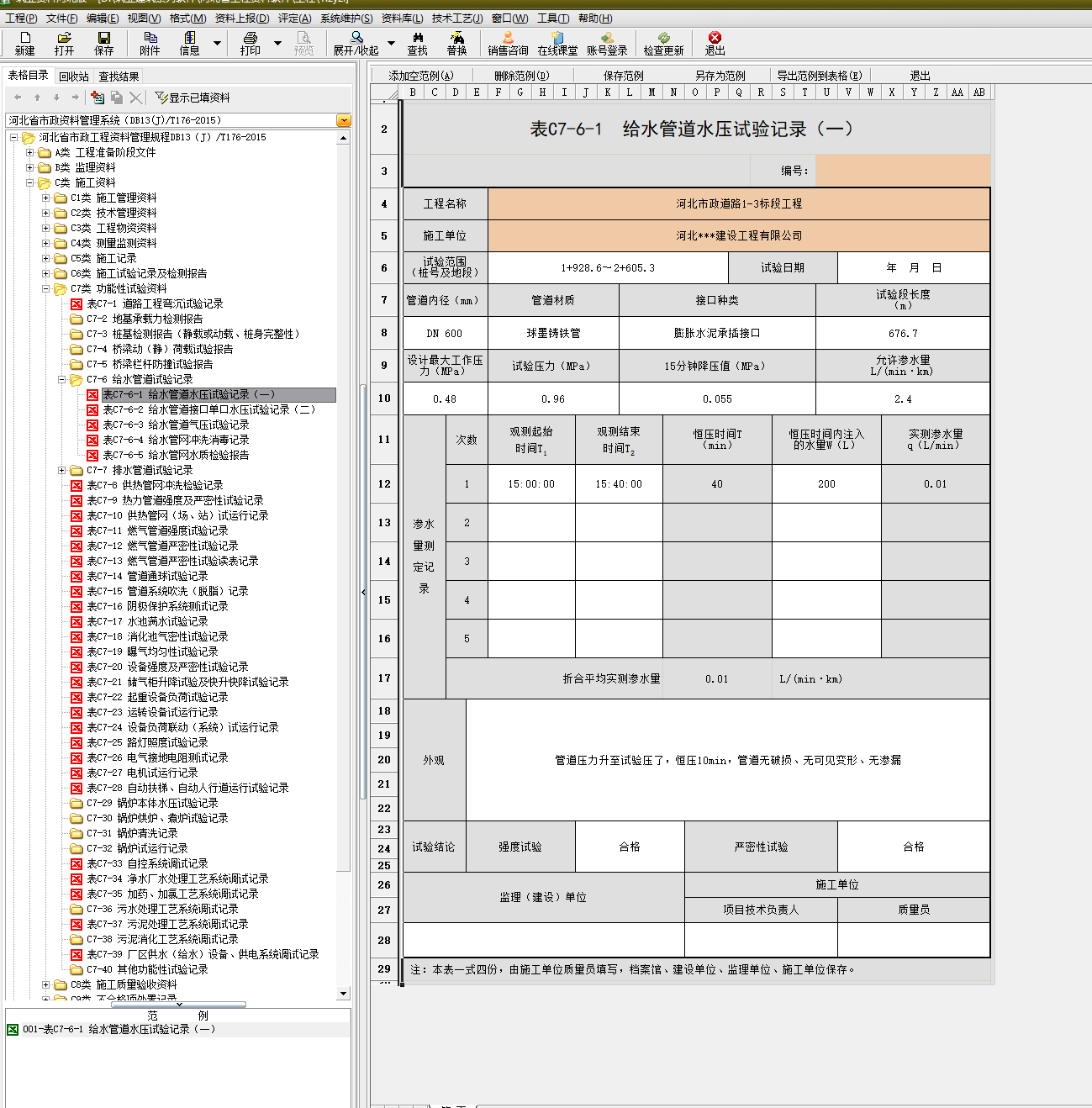This screenshot has width=1092, height=1108.
Task: Click the left arrow in the tree toolbar
Action: 18,98
